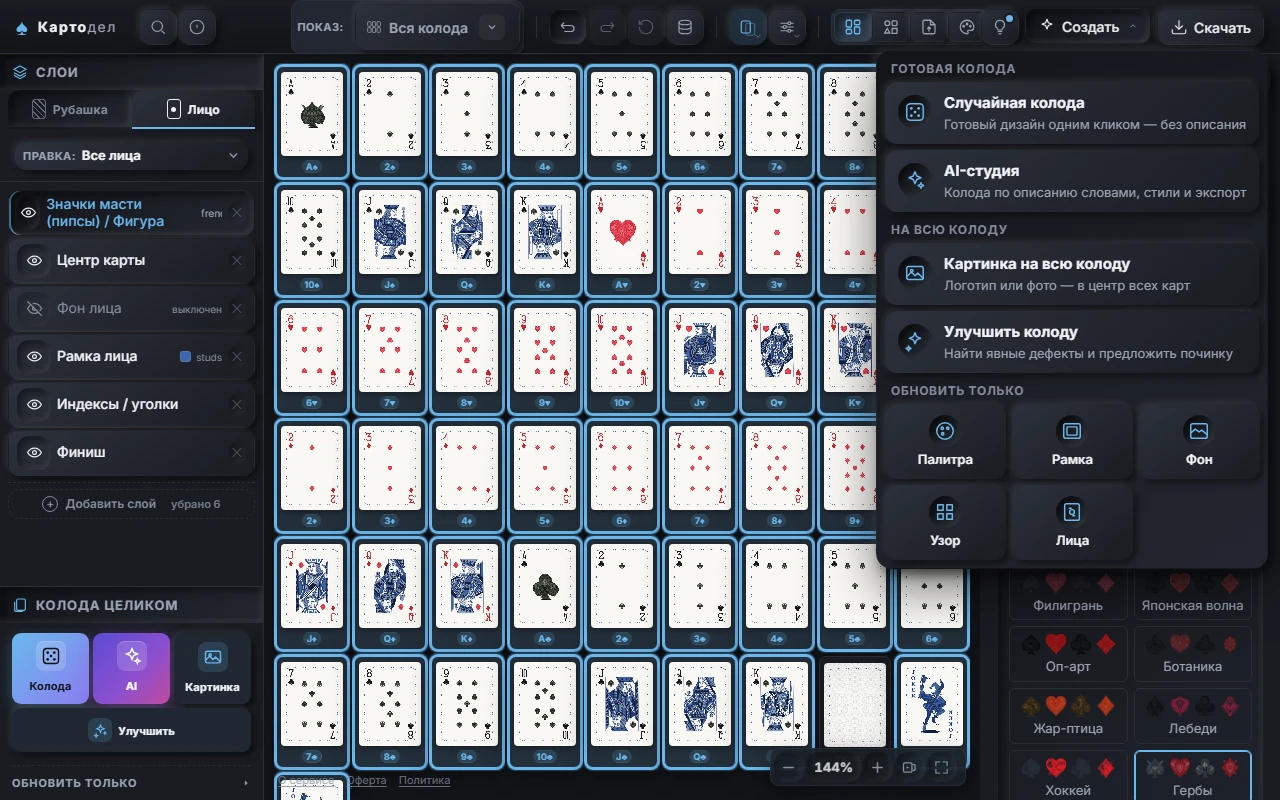This screenshot has height=800, width=1280.
Task: Click the Скачать download button
Action: pos(1211,27)
